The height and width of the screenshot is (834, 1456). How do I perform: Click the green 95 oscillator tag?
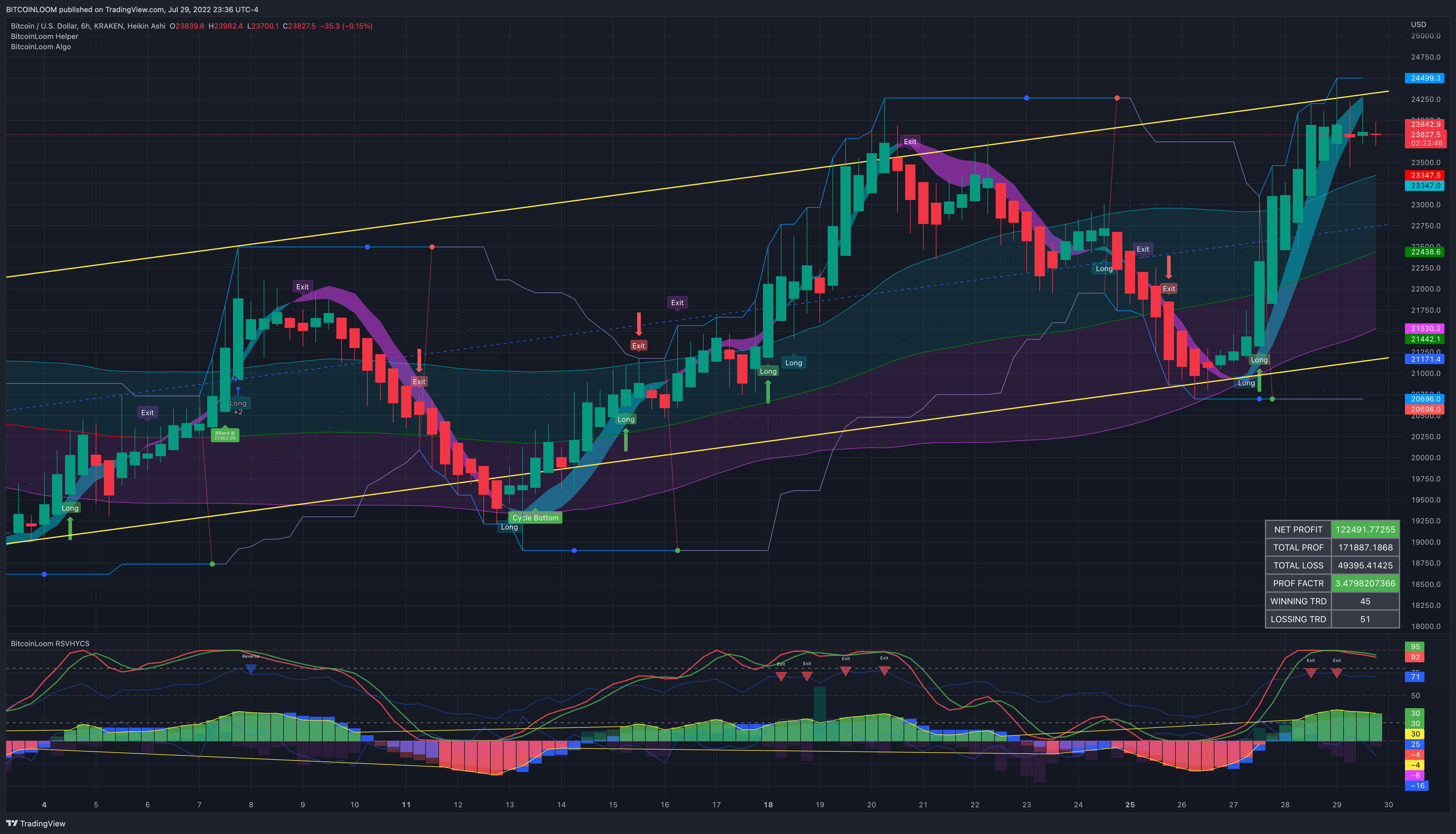point(1415,647)
